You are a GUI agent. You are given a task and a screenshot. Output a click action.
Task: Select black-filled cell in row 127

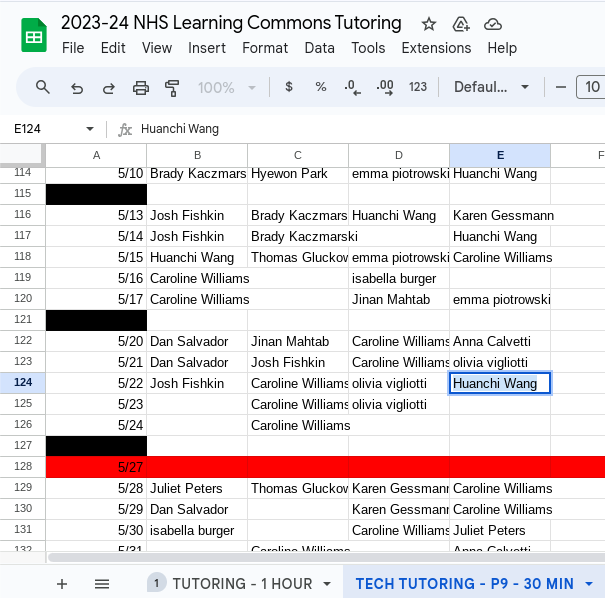(96, 446)
